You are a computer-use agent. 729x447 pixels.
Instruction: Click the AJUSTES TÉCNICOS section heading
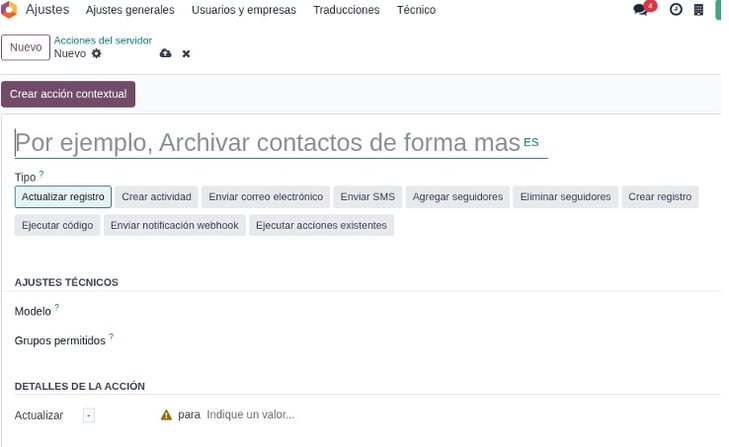pos(66,282)
